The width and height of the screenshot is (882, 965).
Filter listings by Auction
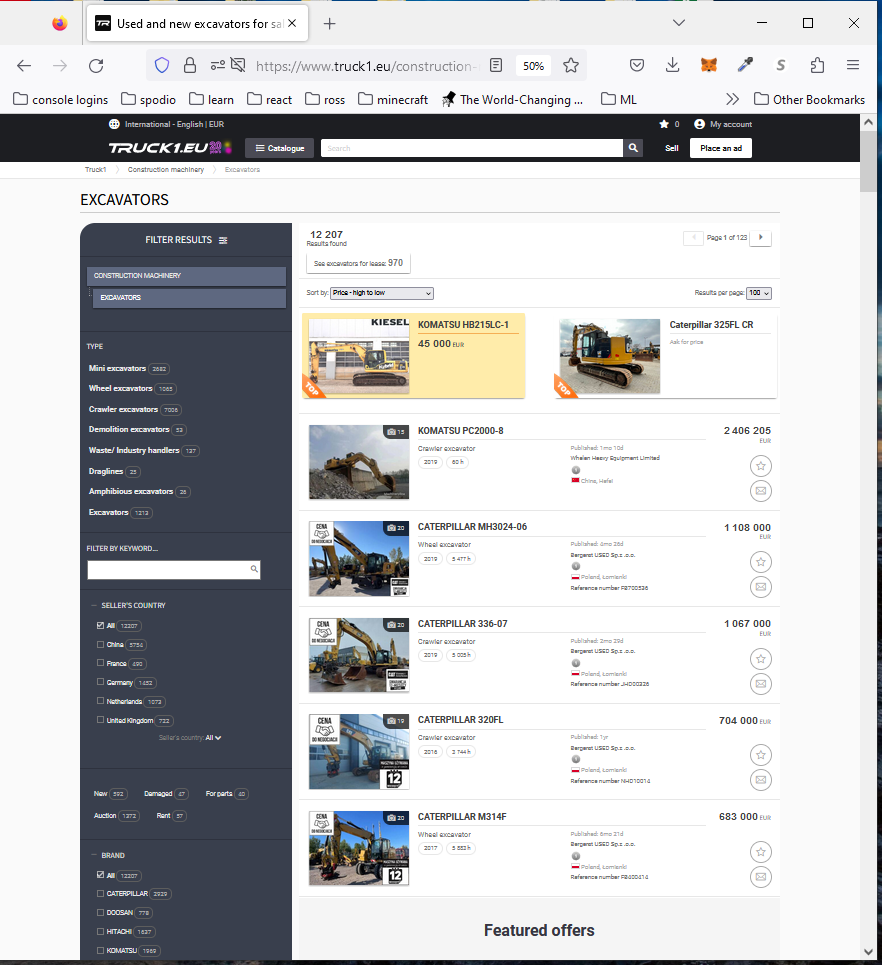pyautogui.click(x=105, y=815)
